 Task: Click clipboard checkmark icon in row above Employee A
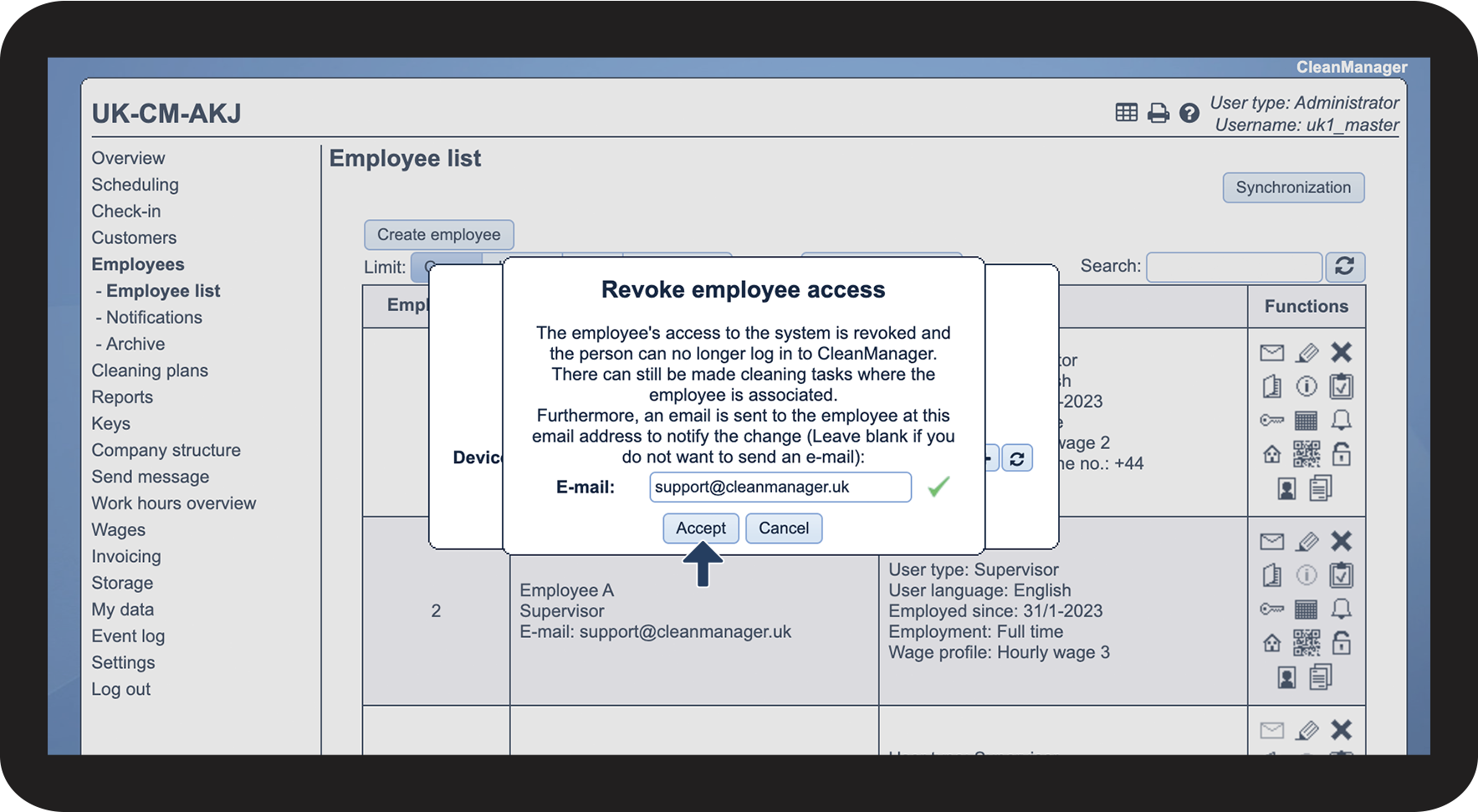(1341, 386)
